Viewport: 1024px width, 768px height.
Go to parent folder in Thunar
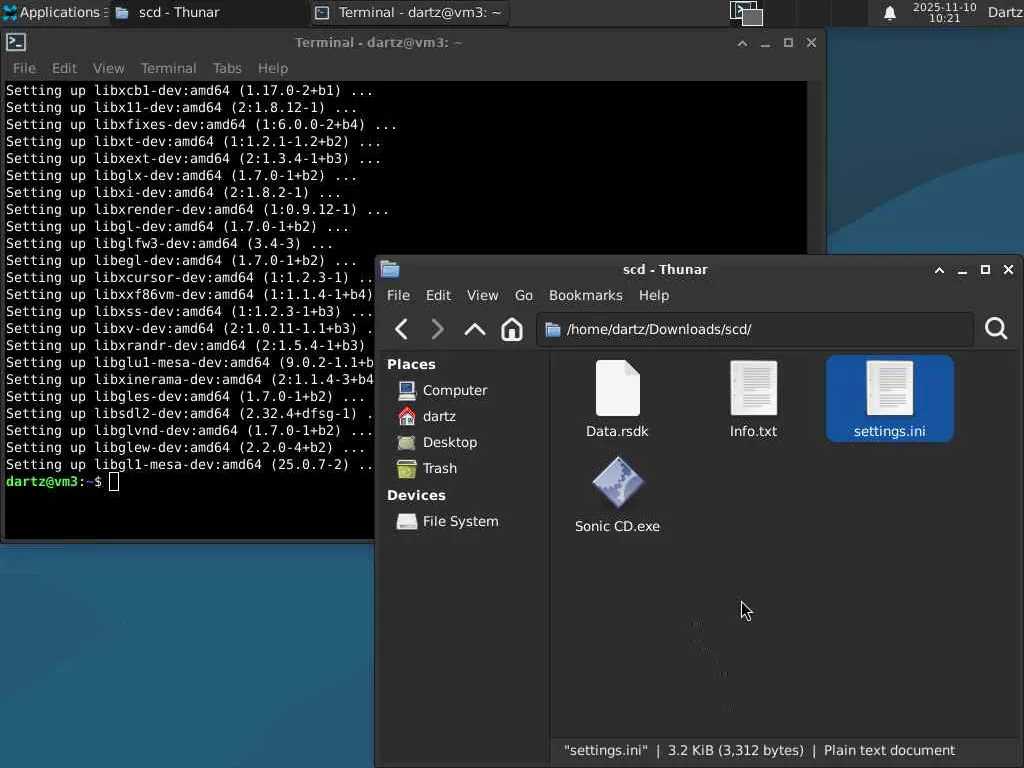click(475, 329)
